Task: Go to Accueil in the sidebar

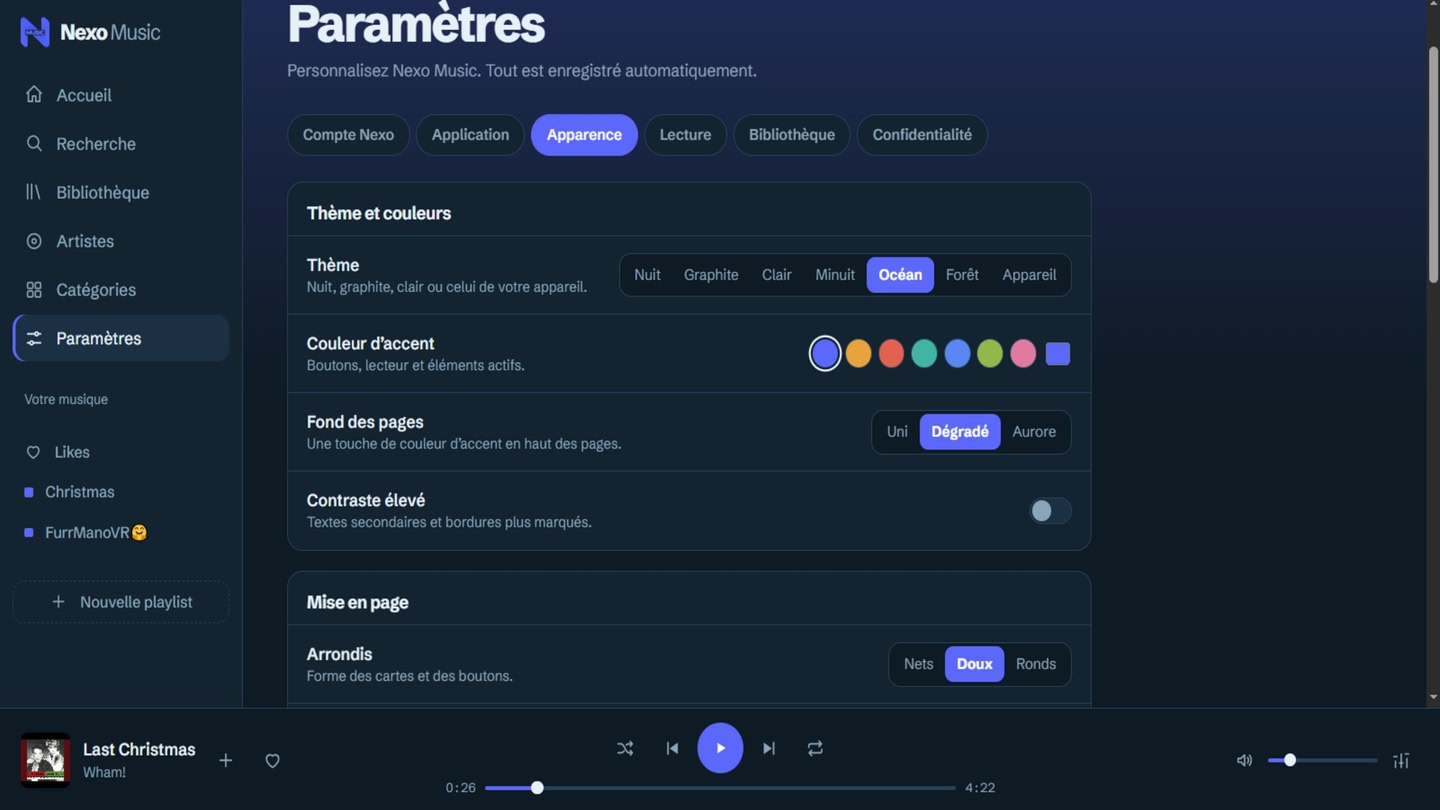Action: coord(121,95)
